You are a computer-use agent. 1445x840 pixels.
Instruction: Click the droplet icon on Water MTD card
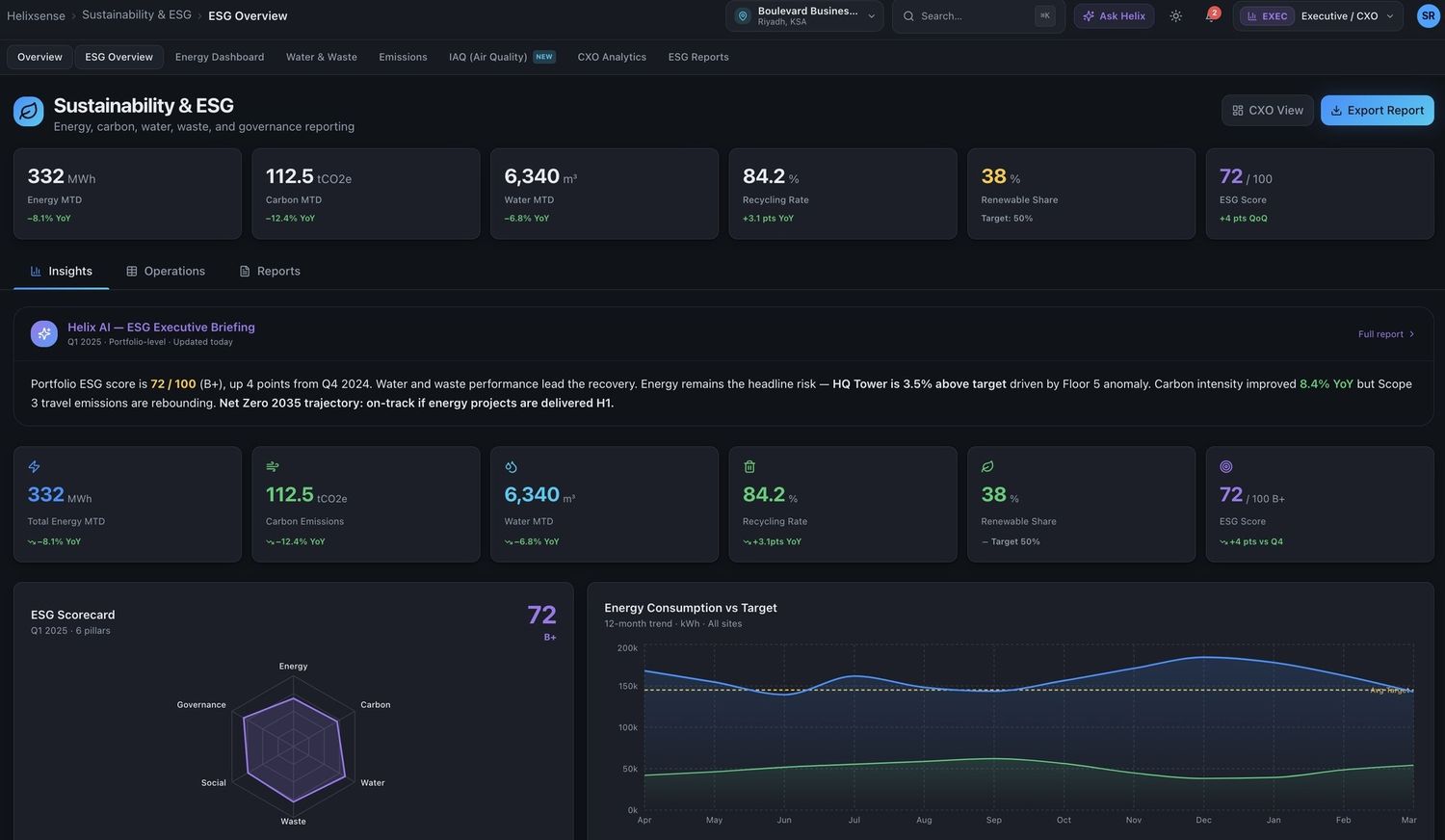[512, 466]
